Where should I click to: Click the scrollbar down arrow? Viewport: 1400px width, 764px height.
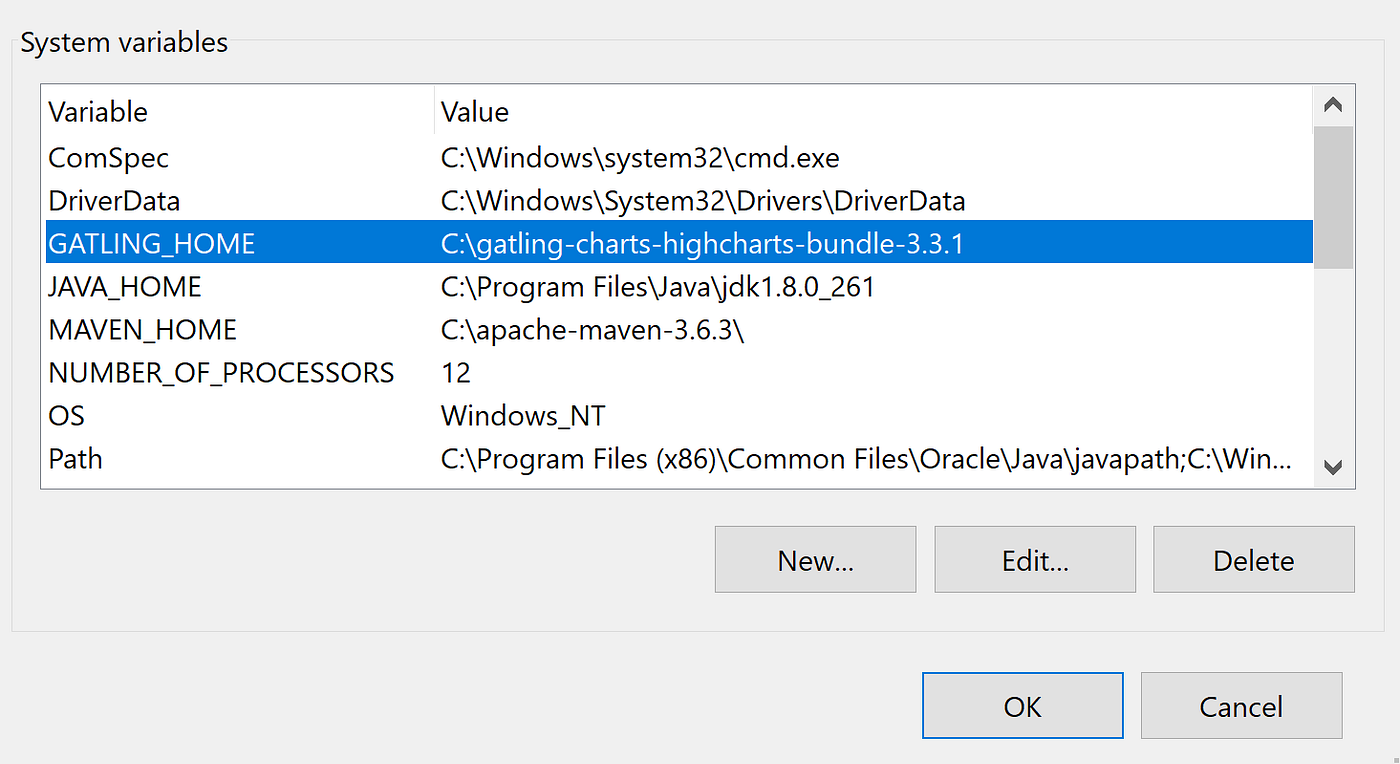[1332, 468]
